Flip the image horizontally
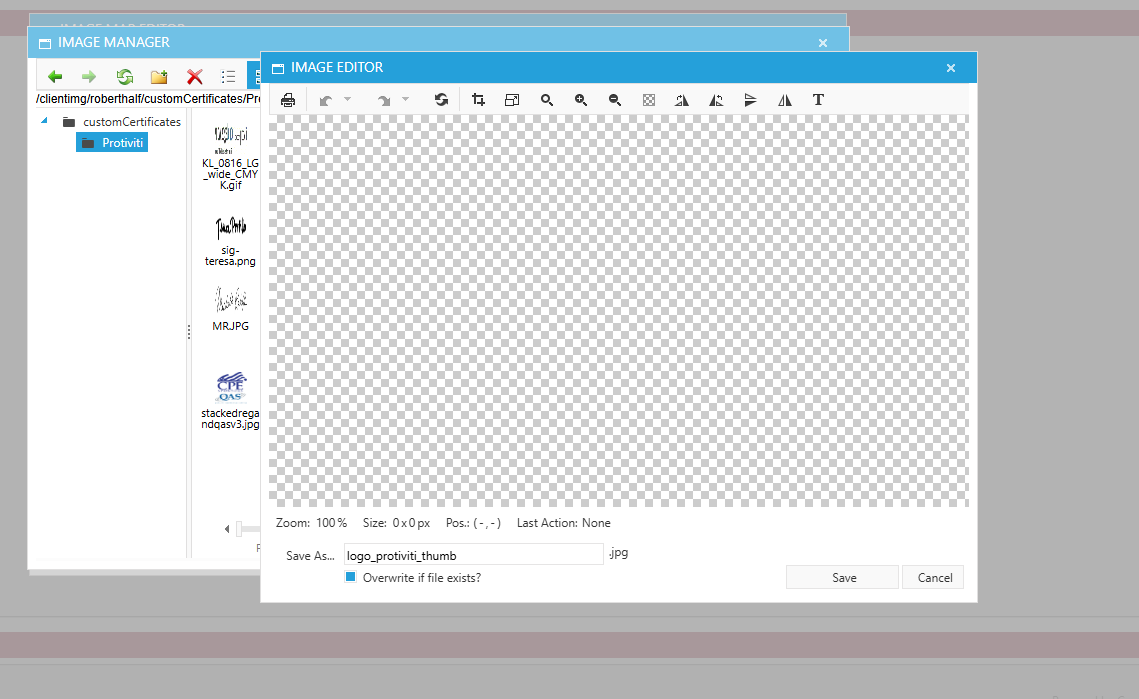Screen dimensions: 1139x699 [785, 100]
